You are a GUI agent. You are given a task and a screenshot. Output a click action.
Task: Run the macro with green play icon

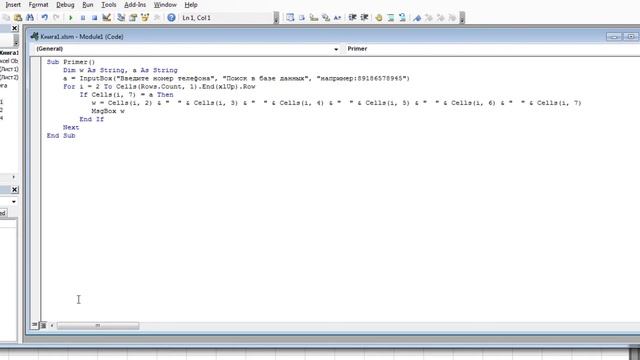pos(71,18)
